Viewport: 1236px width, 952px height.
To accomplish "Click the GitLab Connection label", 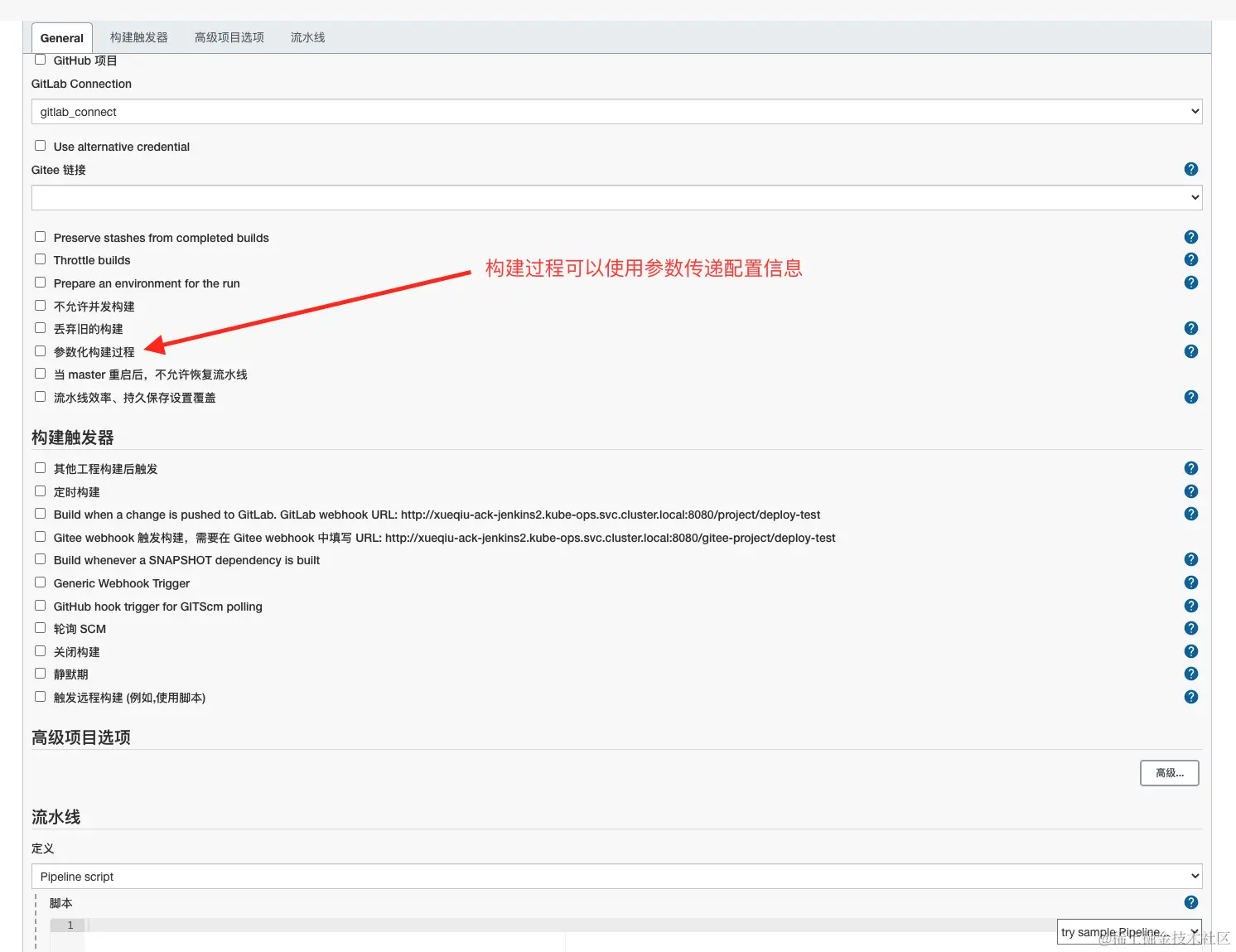I will 81,84.
